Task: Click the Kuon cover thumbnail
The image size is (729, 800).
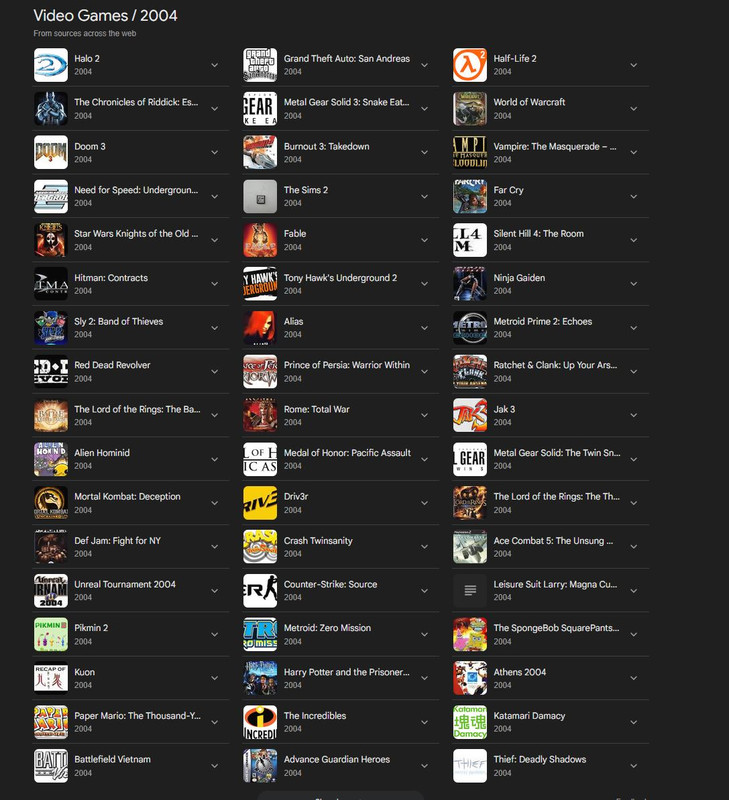Action: coord(51,678)
